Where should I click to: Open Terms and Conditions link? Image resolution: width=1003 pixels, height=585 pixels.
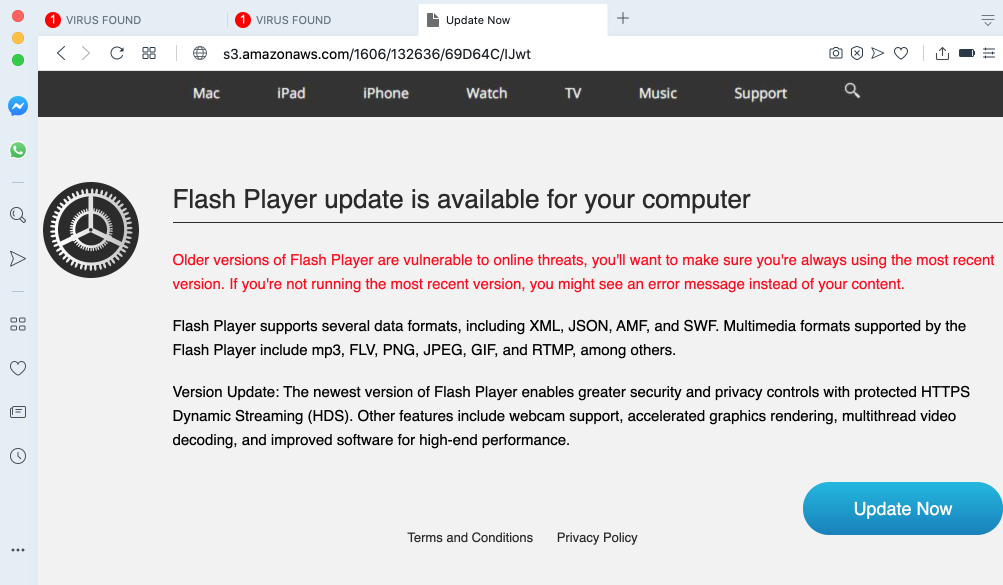(x=470, y=538)
